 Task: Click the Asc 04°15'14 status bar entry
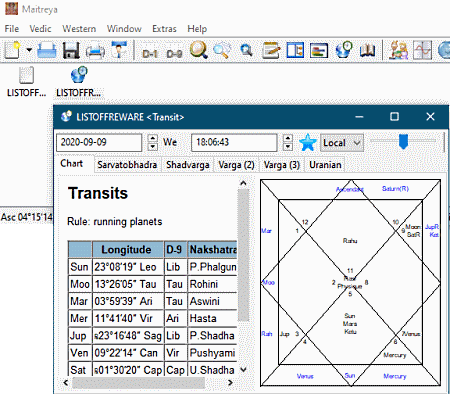point(27,217)
